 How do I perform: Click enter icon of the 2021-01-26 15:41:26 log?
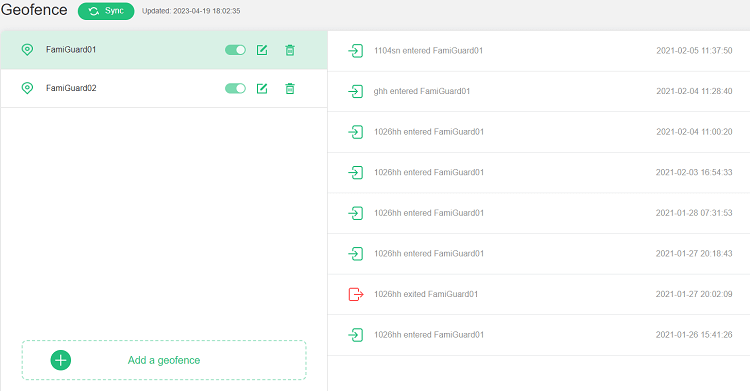355,335
